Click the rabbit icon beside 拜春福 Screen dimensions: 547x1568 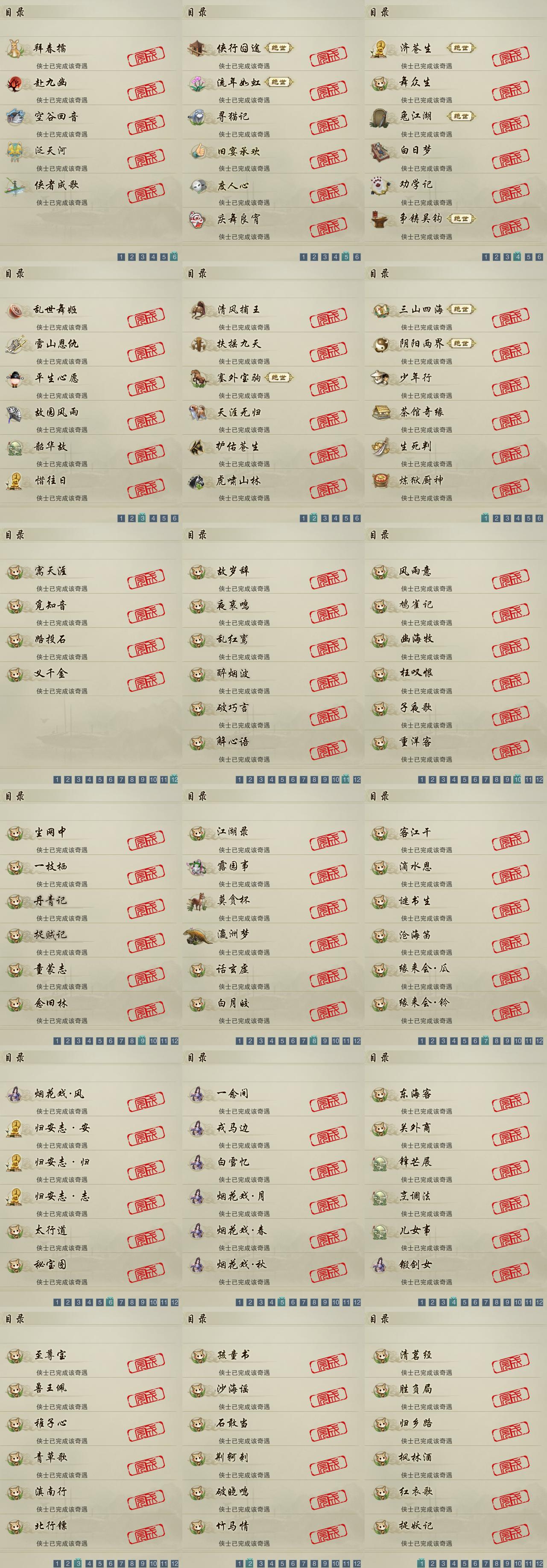click(15, 49)
